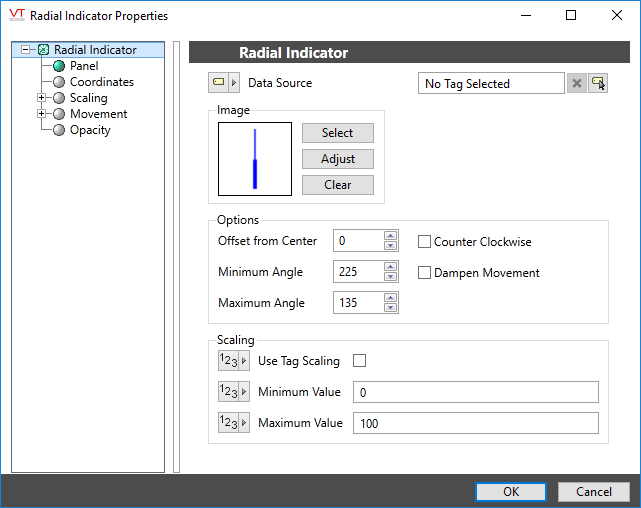The height and width of the screenshot is (508, 641).
Task: Click the blue needle image preview
Action: tap(255, 159)
